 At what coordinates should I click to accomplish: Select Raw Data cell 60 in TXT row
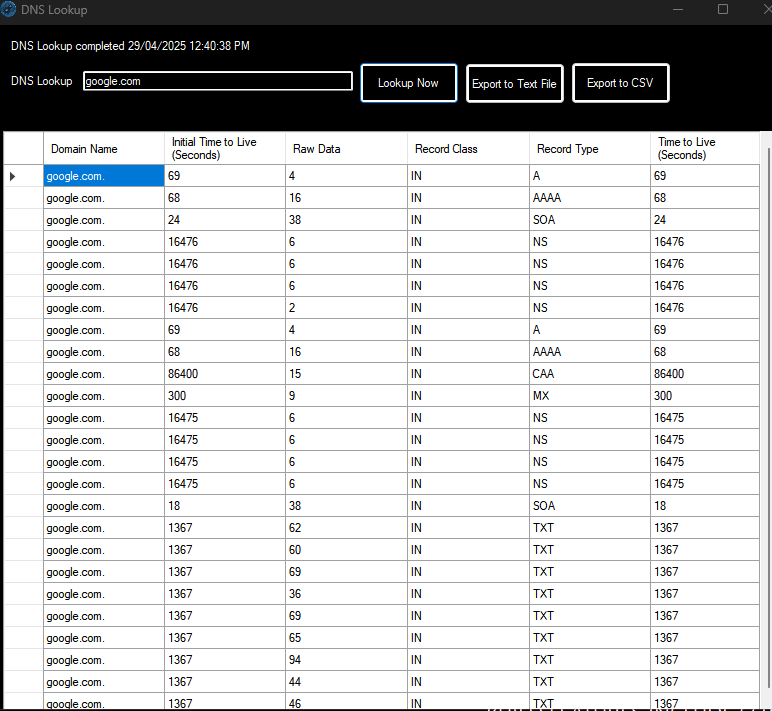[x=347, y=549]
